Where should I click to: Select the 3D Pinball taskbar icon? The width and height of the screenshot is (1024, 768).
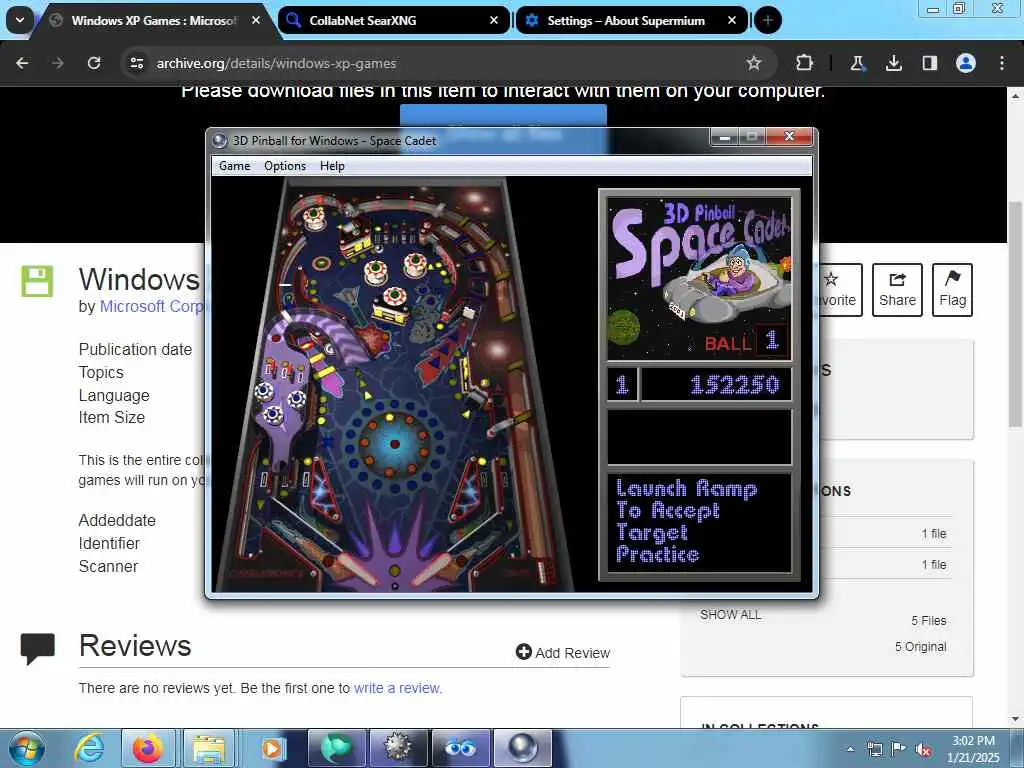click(522, 748)
